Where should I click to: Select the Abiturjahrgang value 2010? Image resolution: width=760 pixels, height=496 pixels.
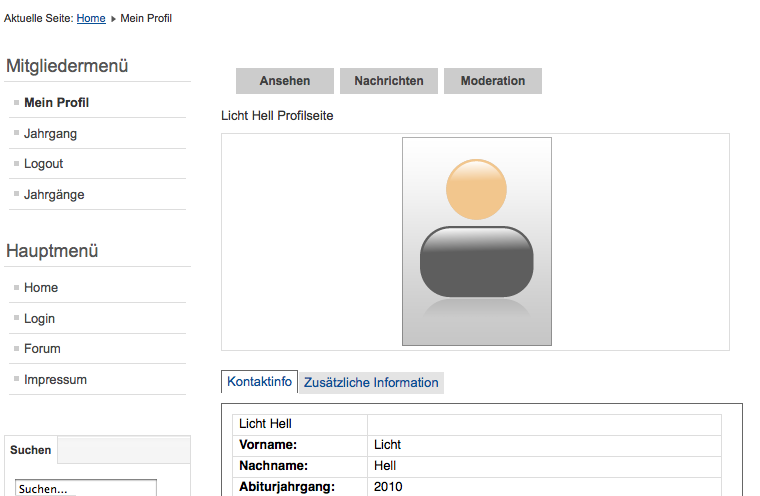(x=388, y=487)
